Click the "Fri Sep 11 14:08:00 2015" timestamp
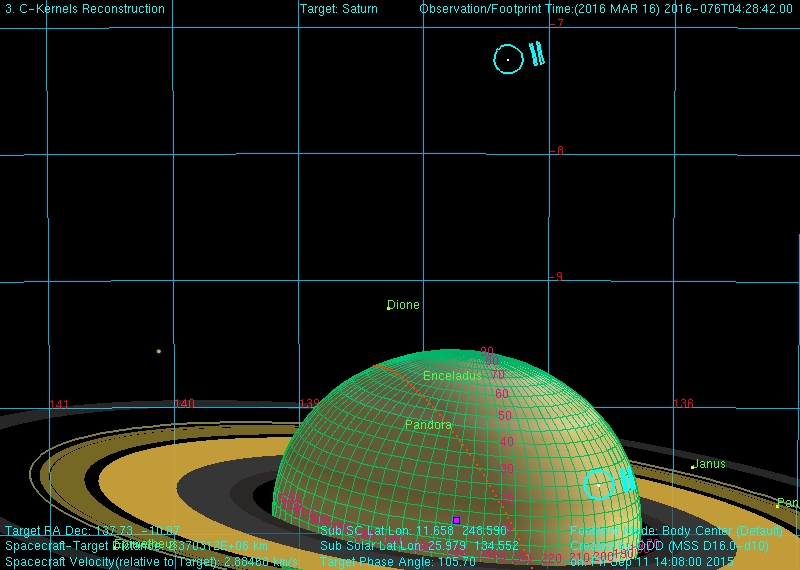800x570 pixels. pyautogui.click(x=662, y=562)
